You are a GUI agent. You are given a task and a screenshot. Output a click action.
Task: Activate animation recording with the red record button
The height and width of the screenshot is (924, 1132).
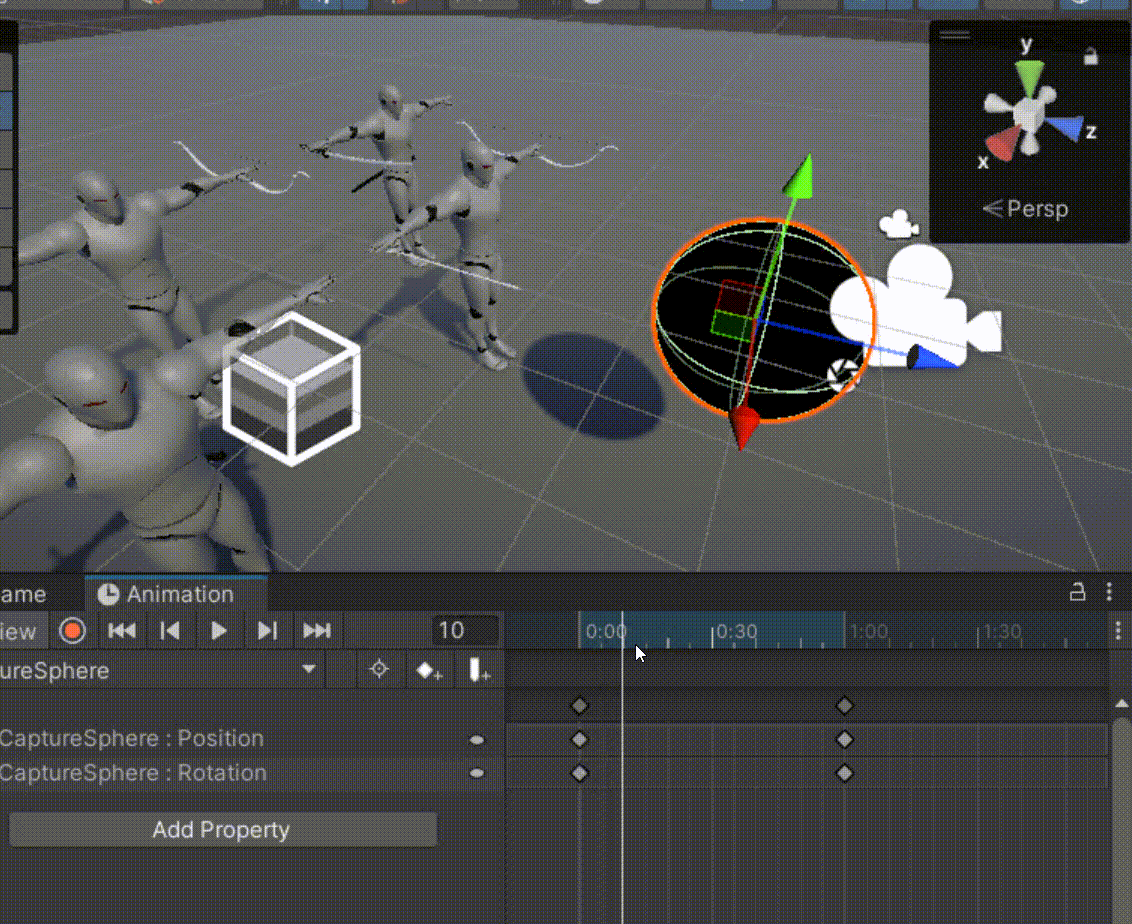tap(73, 630)
